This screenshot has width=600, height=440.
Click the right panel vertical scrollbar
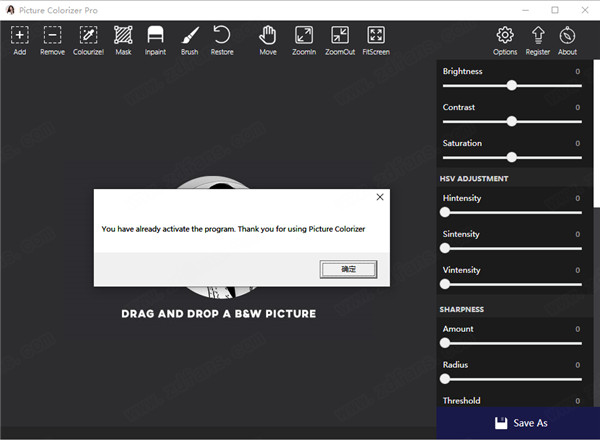[597, 134]
